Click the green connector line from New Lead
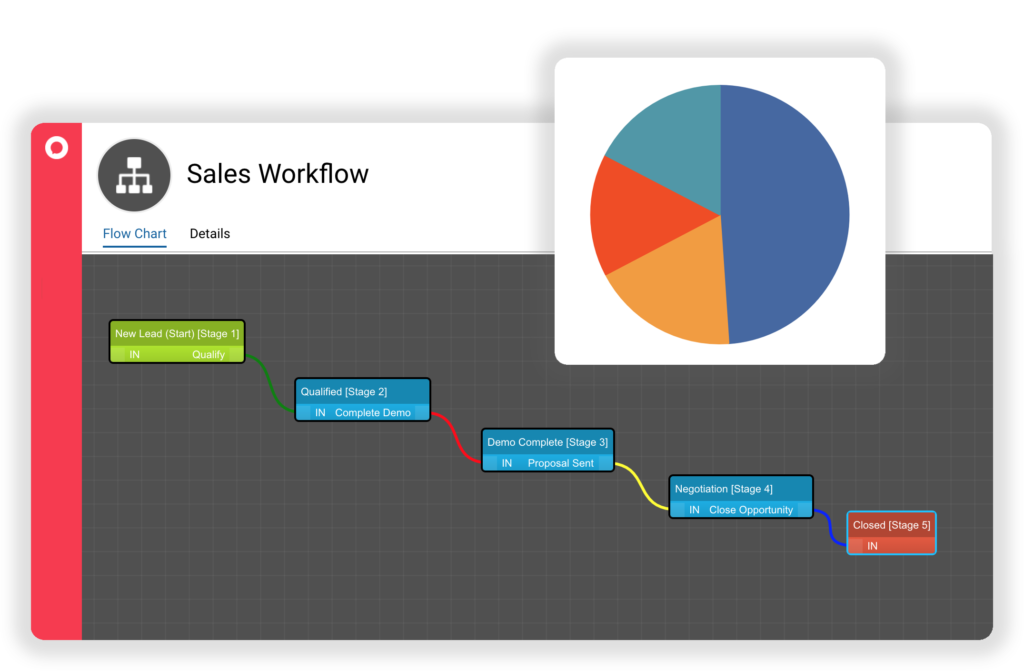This screenshot has height=671, width=1024. click(x=269, y=384)
